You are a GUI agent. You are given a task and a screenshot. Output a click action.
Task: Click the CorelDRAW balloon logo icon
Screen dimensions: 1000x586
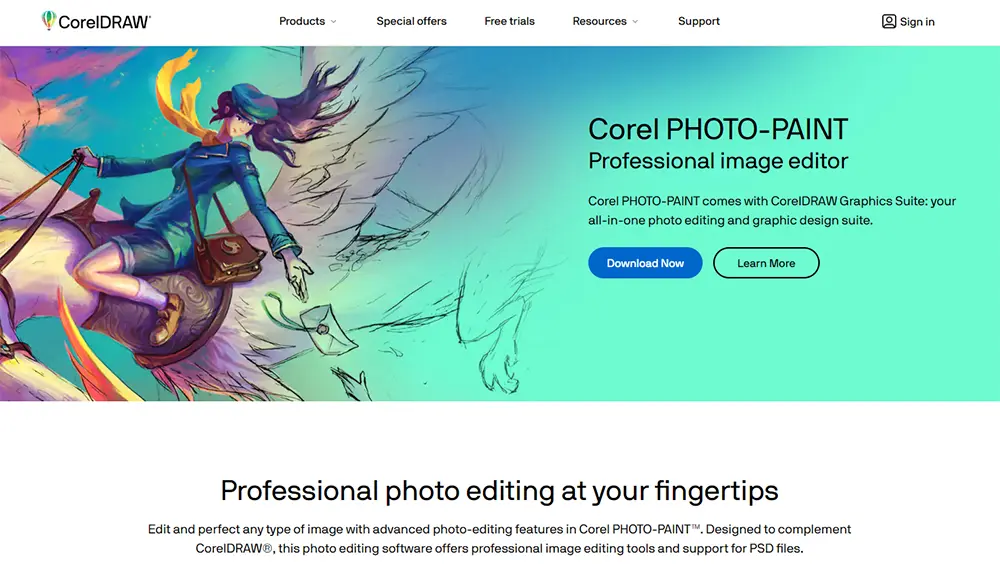[48, 20]
